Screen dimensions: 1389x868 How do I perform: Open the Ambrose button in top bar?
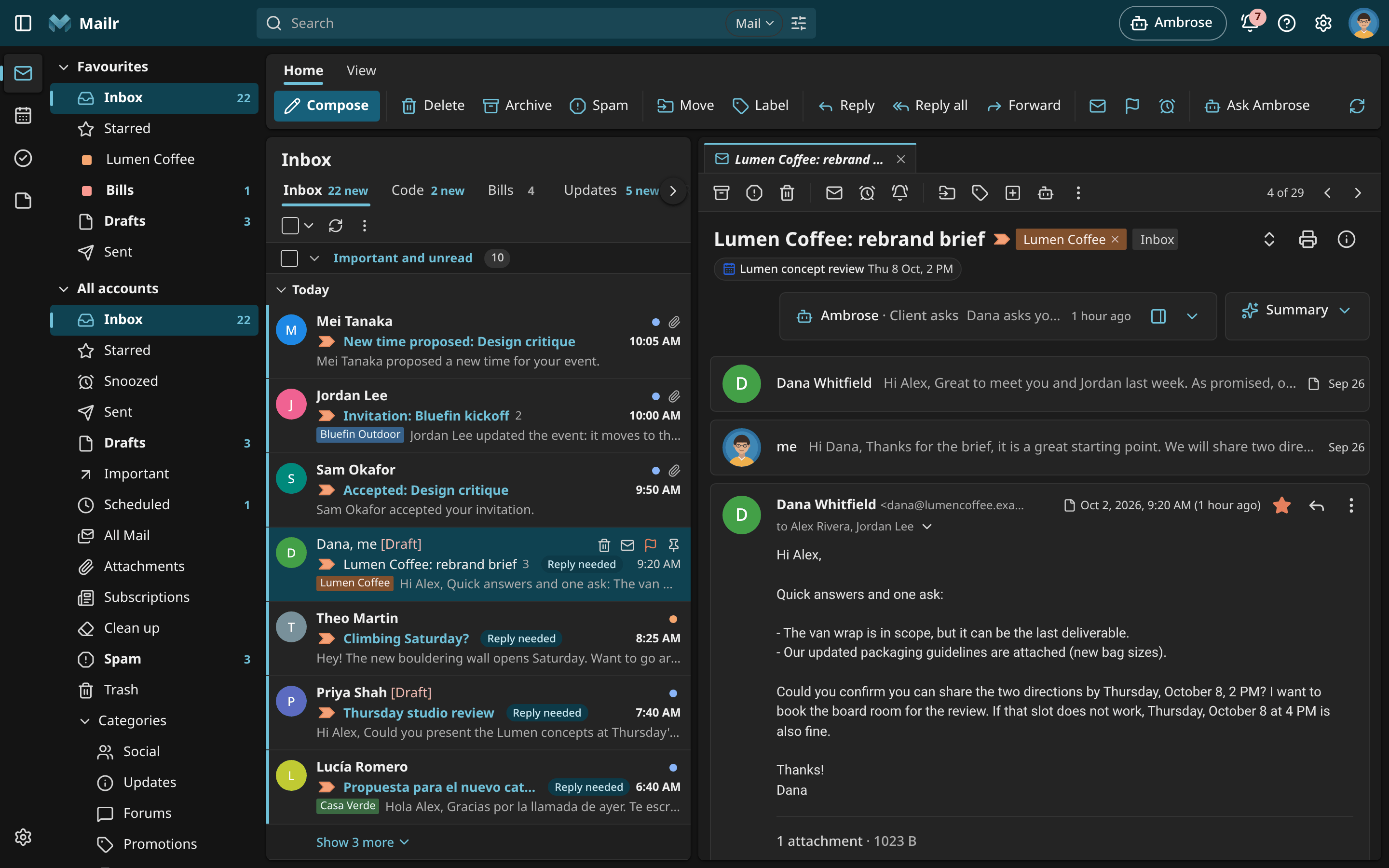[1172, 23]
